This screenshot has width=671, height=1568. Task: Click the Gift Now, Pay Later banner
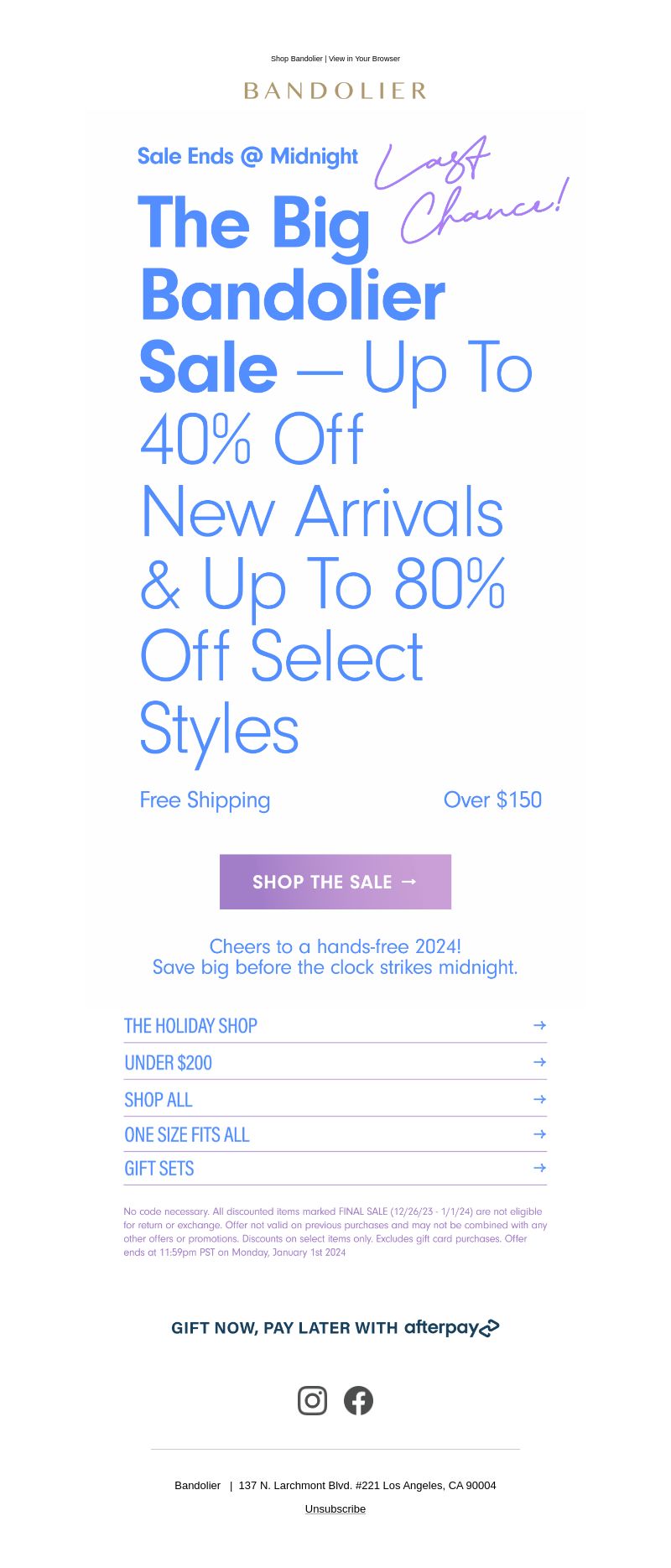point(335,1327)
